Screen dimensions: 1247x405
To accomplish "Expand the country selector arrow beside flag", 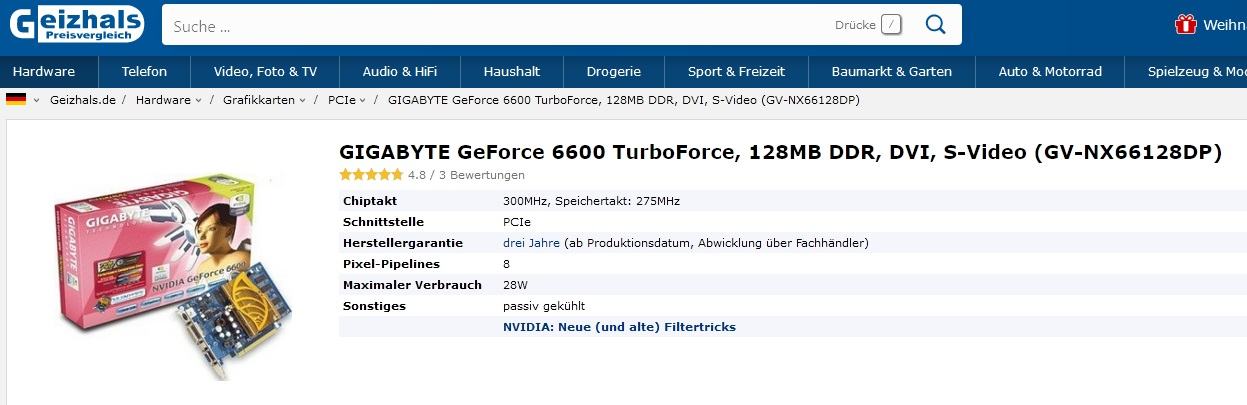I will pos(36,100).
